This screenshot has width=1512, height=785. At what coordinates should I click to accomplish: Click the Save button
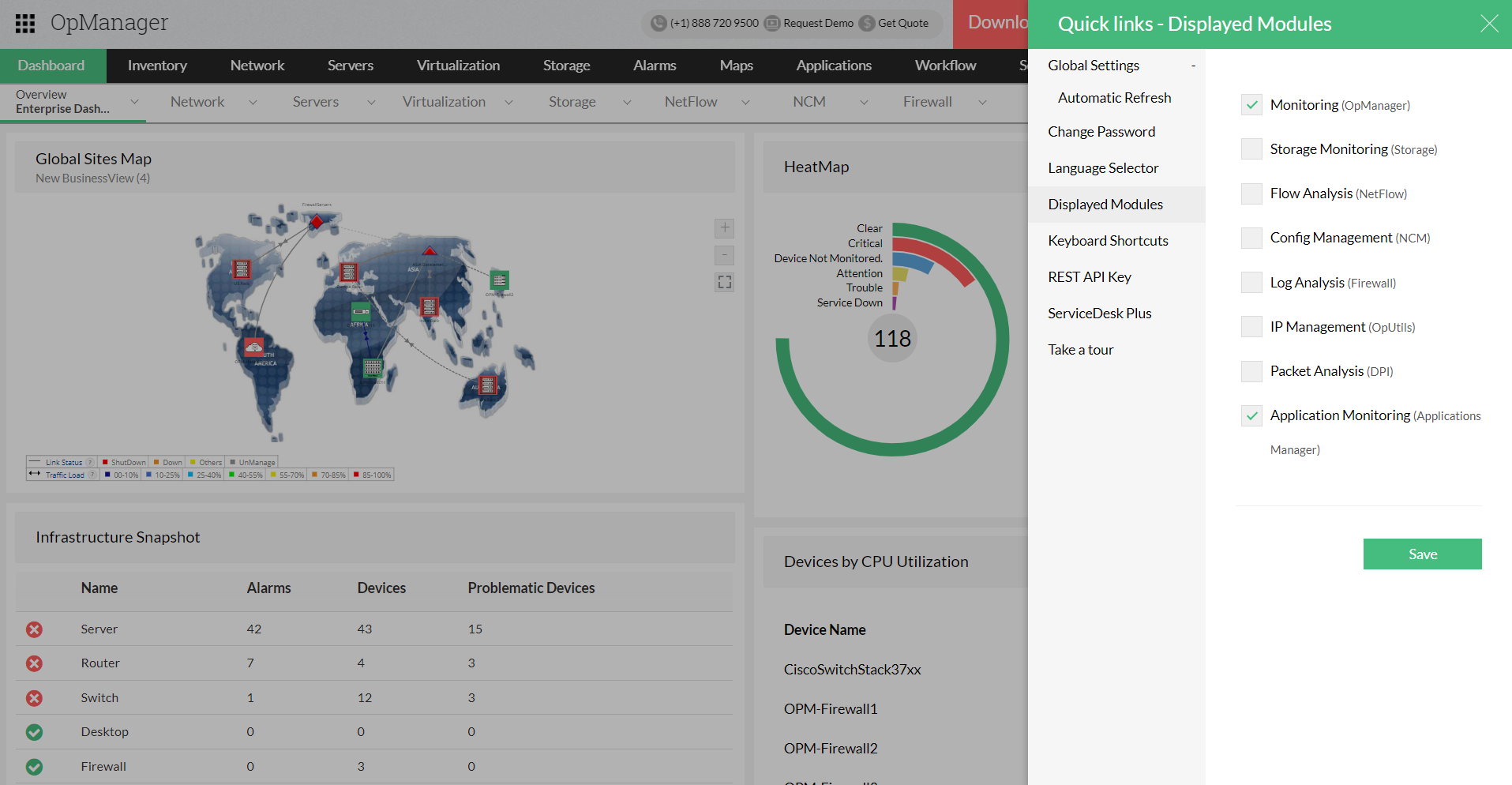1422,554
